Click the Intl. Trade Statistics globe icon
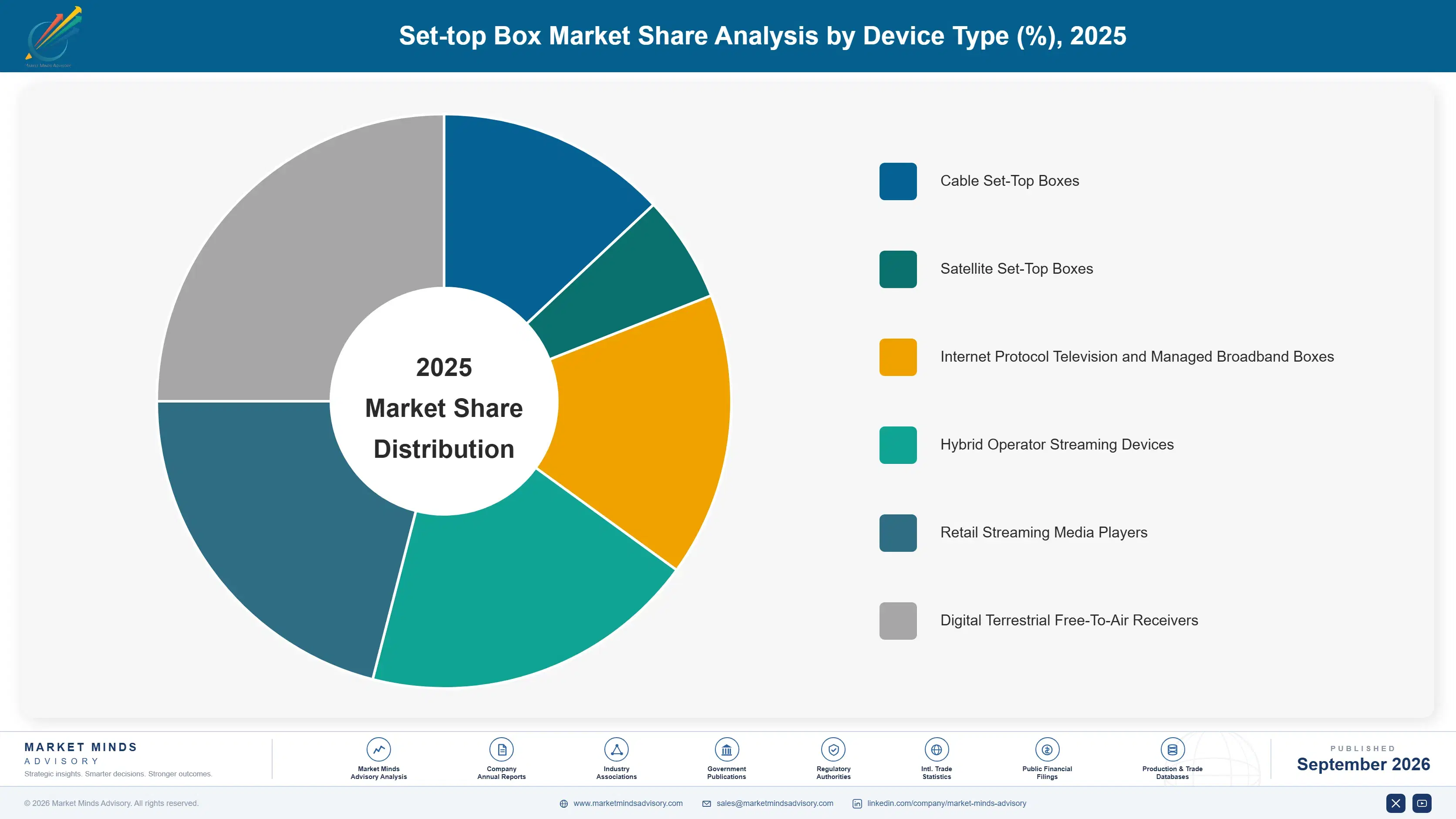1456x819 pixels. pyautogui.click(x=937, y=749)
